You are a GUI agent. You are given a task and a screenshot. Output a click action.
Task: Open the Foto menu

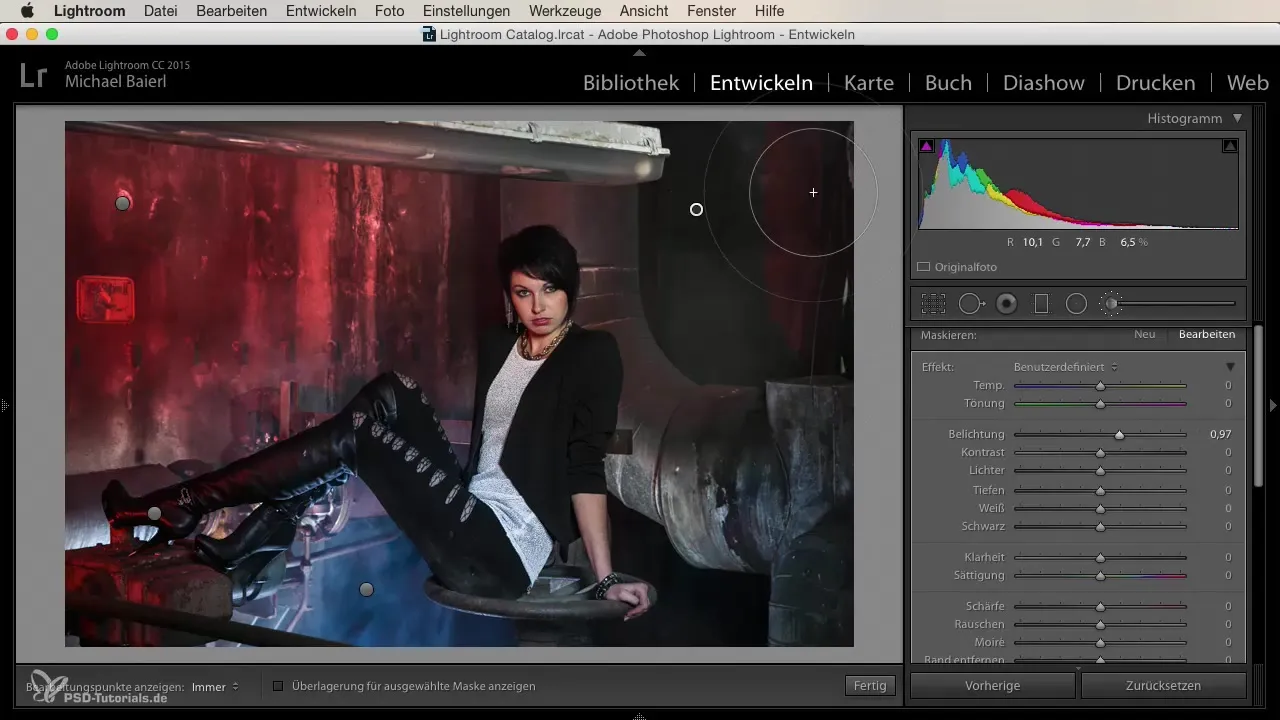pyautogui.click(x=389, y=11)
